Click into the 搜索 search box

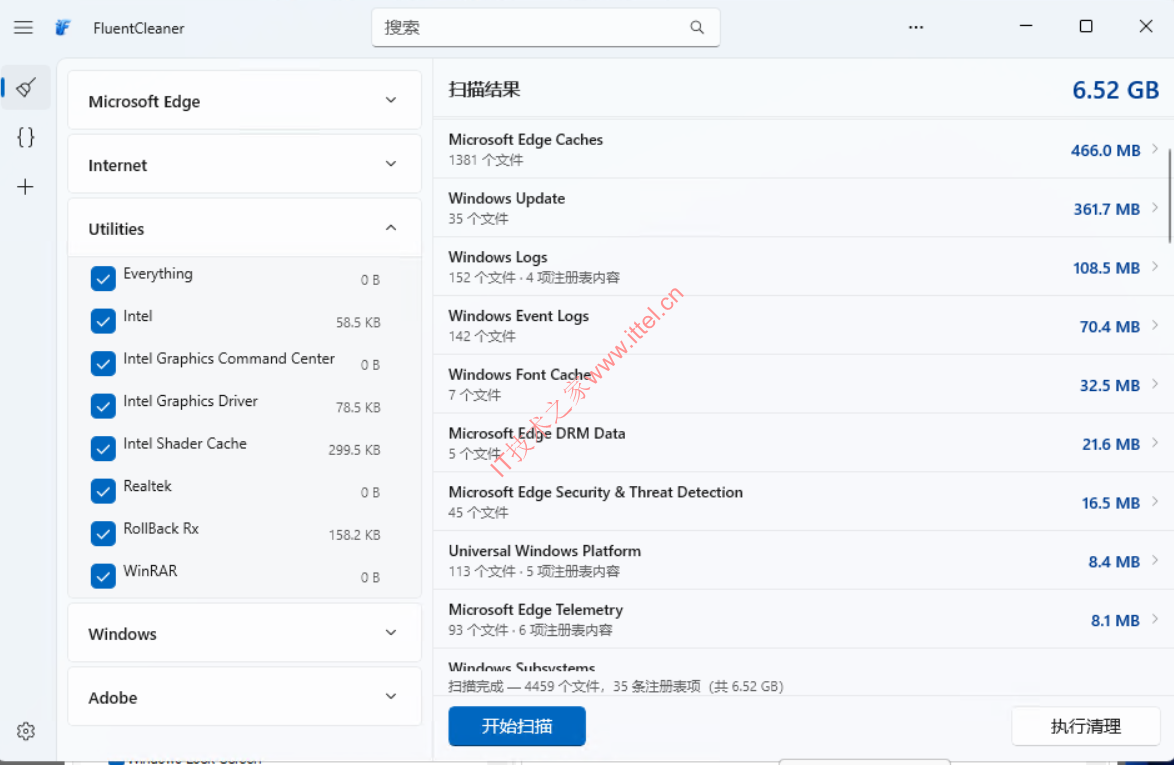[546, 28]
